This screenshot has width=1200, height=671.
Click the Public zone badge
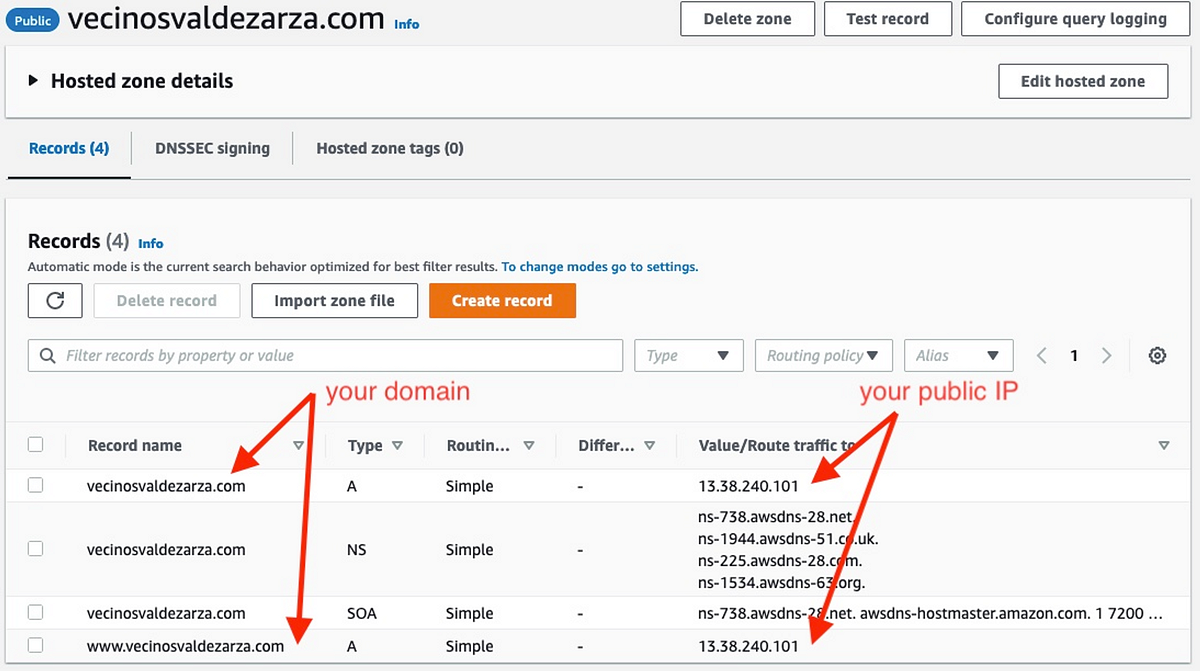31,18
